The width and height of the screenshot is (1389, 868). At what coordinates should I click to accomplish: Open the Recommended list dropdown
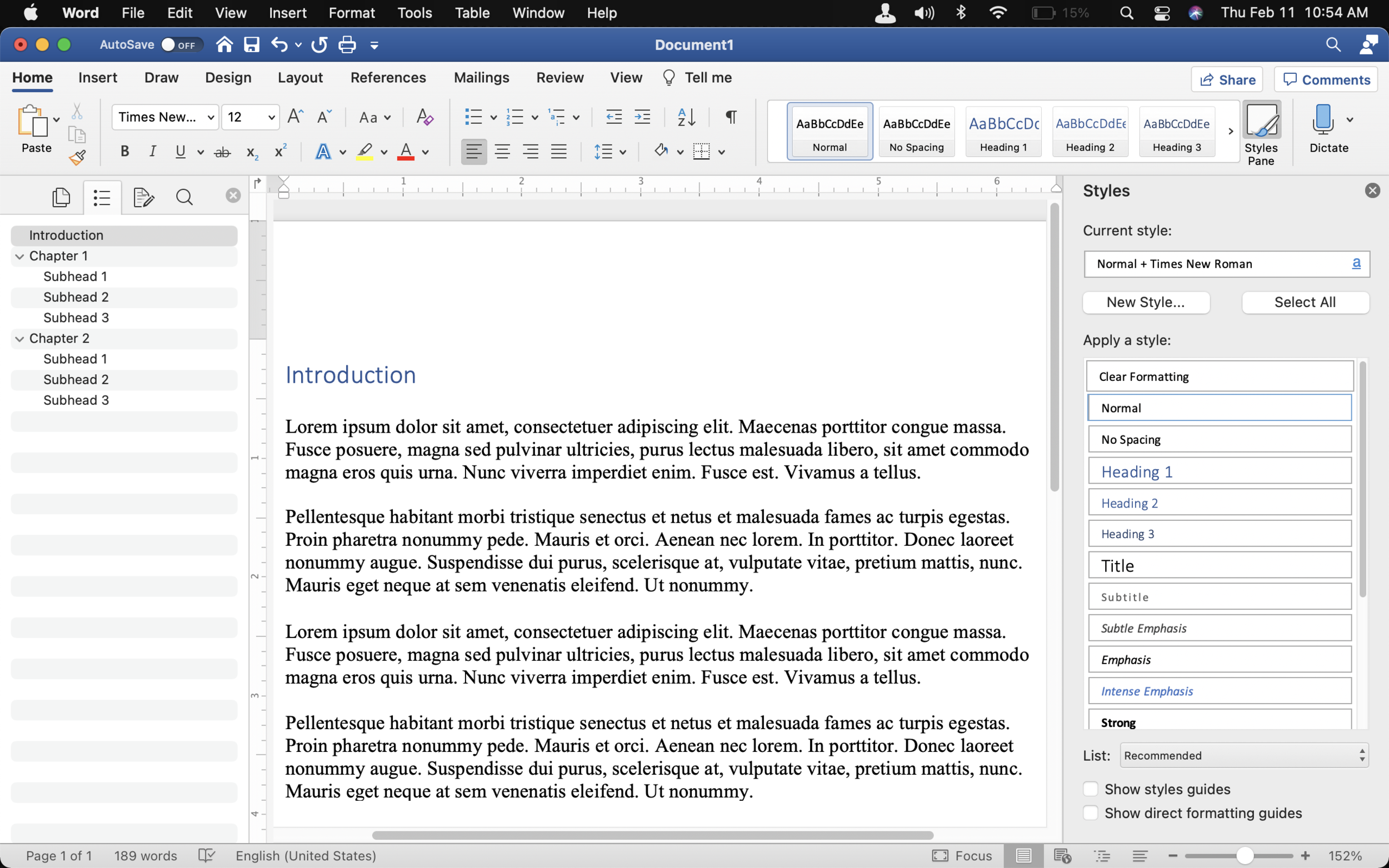click(x=1244, y=755)
